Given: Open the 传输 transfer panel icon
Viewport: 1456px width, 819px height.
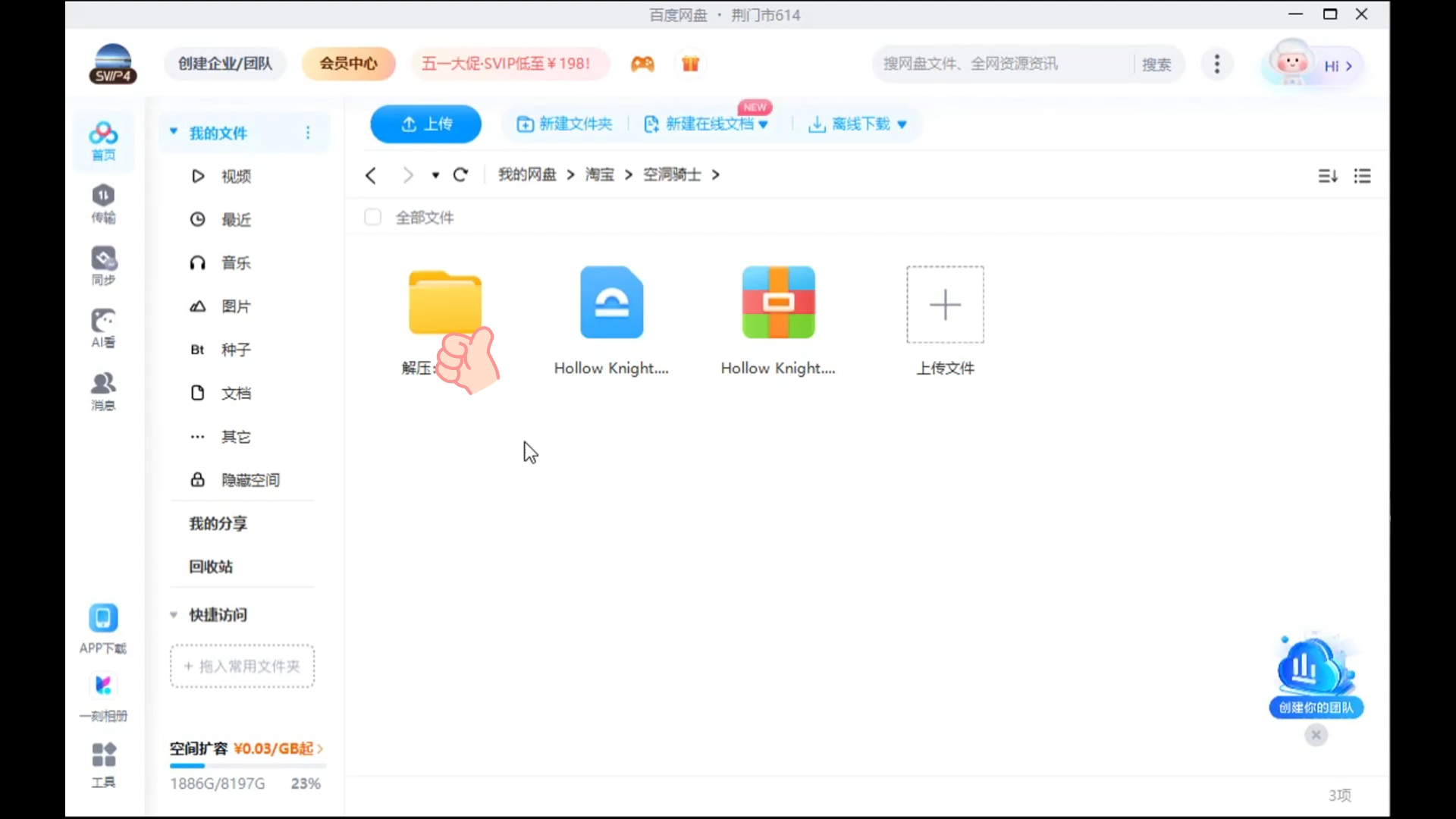Looking at the screenshot, I should 104,204.
